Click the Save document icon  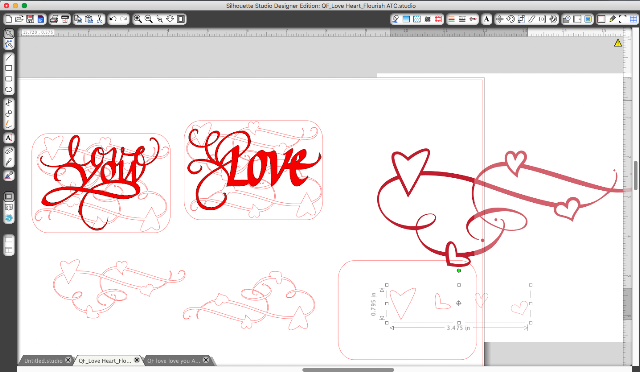30,19
